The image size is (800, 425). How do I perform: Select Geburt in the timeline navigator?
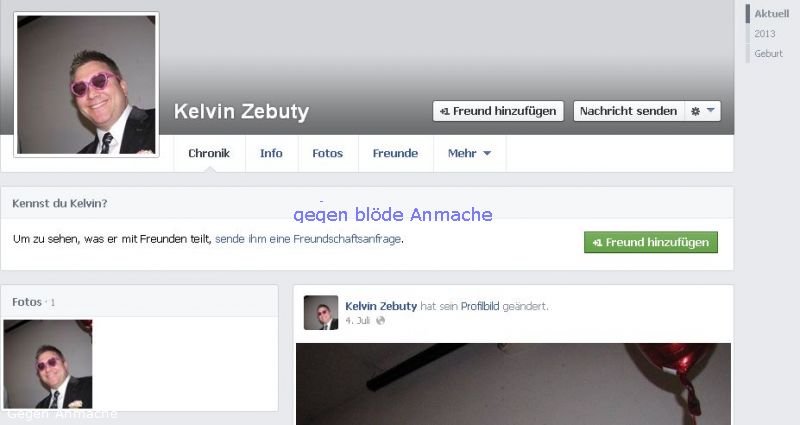[768, 54]
